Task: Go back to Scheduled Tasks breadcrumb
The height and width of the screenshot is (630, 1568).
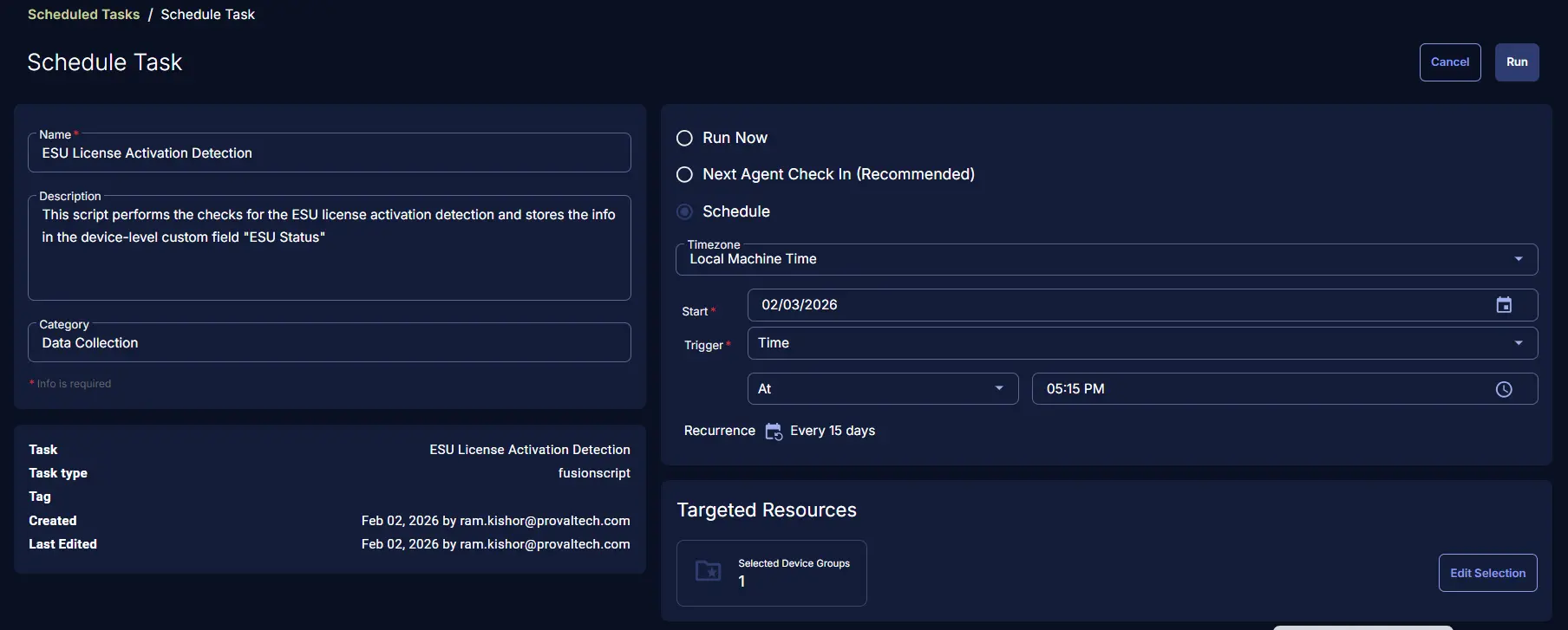Action: (83, 15)
